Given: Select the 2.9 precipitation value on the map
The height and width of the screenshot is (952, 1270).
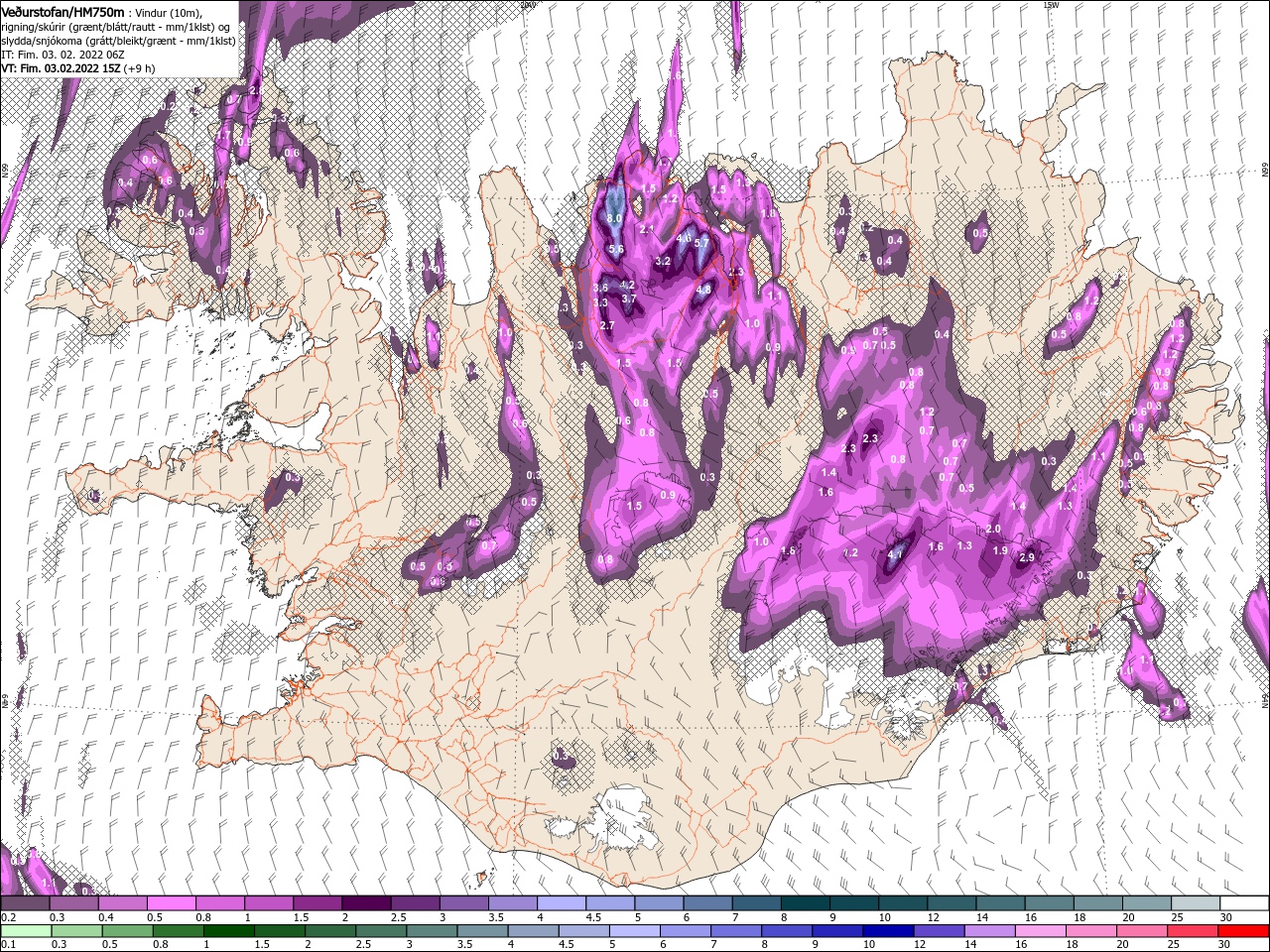Looking at the screenshot, I should 1027,557.
